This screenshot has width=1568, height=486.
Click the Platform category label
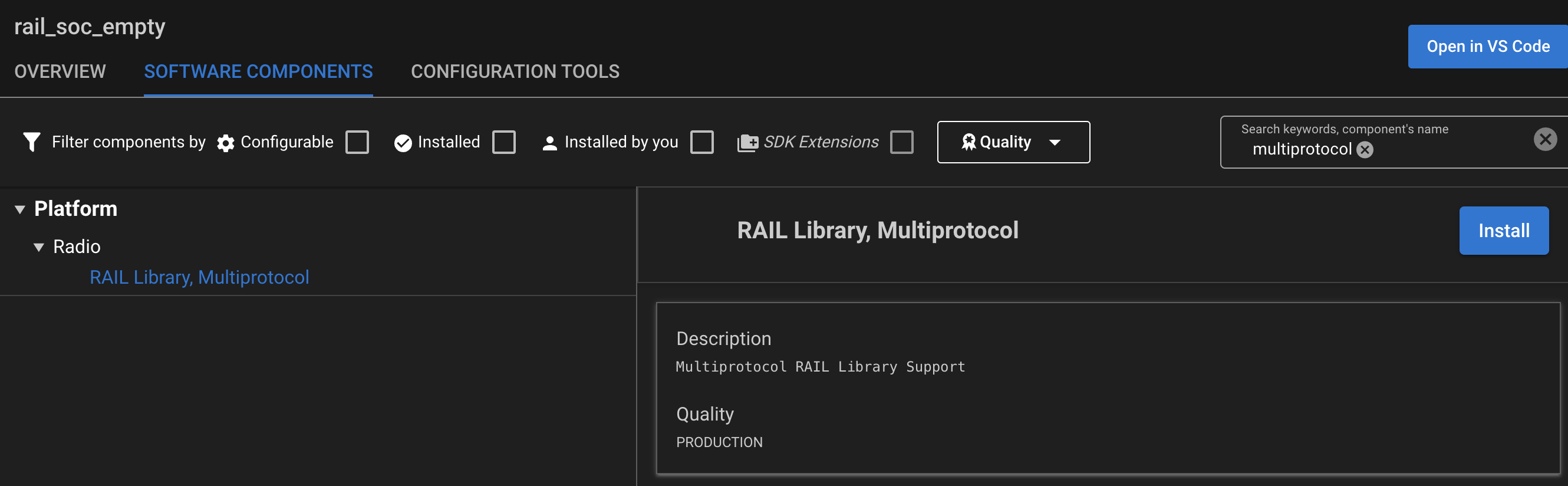click(75, 209)
